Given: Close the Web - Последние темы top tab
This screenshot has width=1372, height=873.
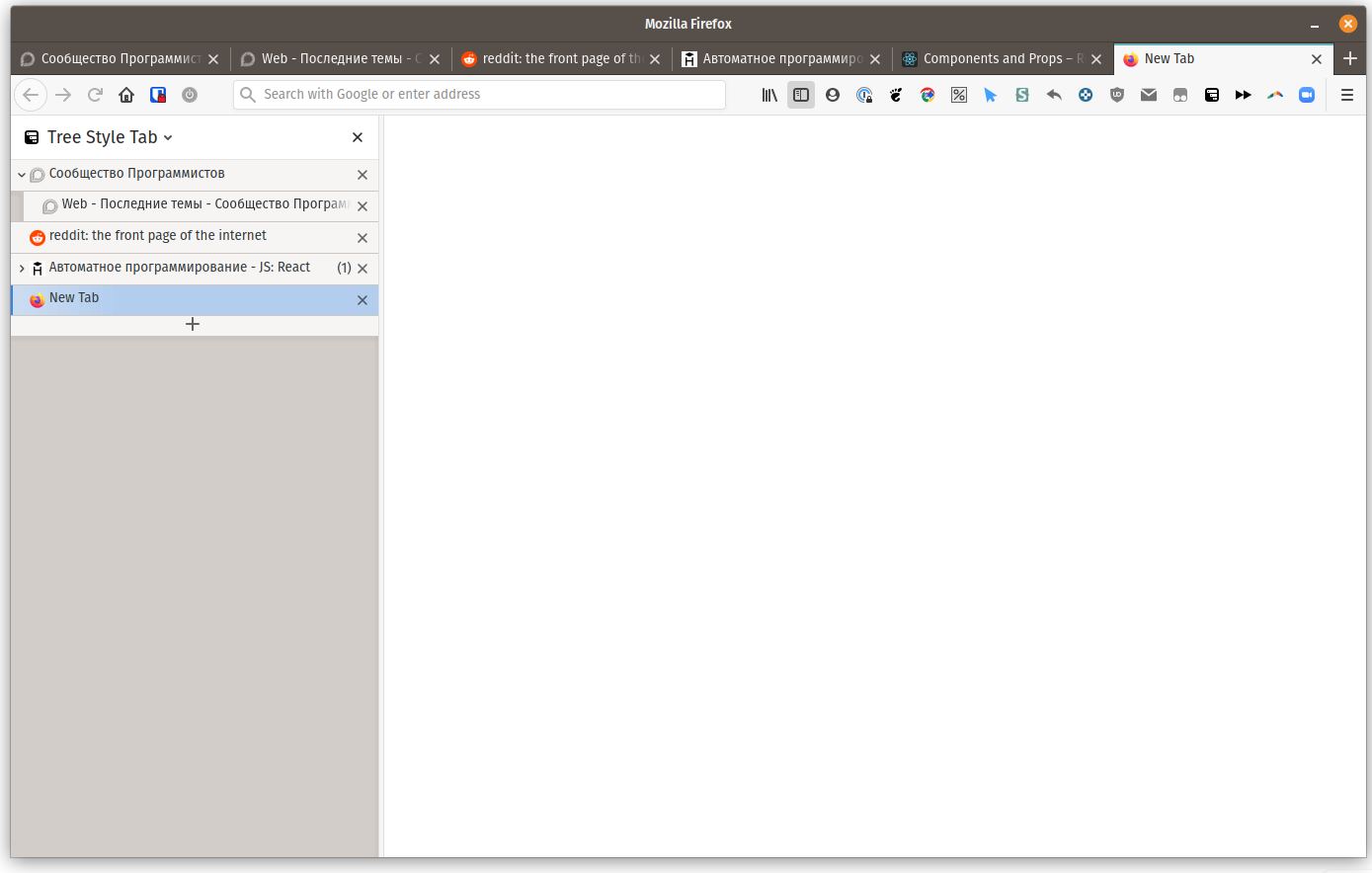Looking at the screenshot, I should click(435, 59).
